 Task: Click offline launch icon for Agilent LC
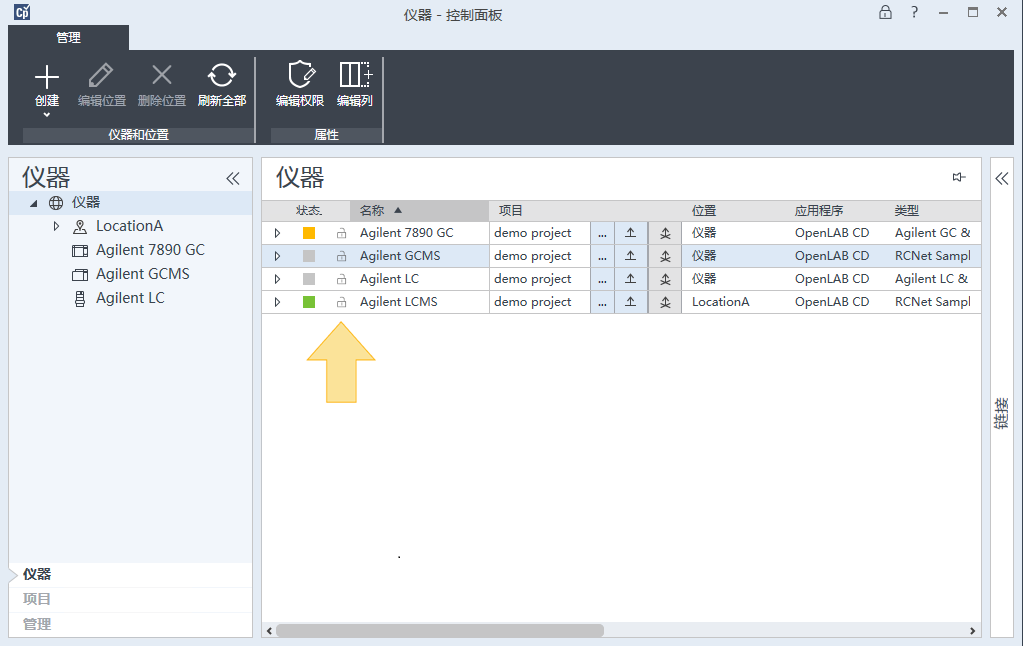pyautogui.click(x=665, y=279)
